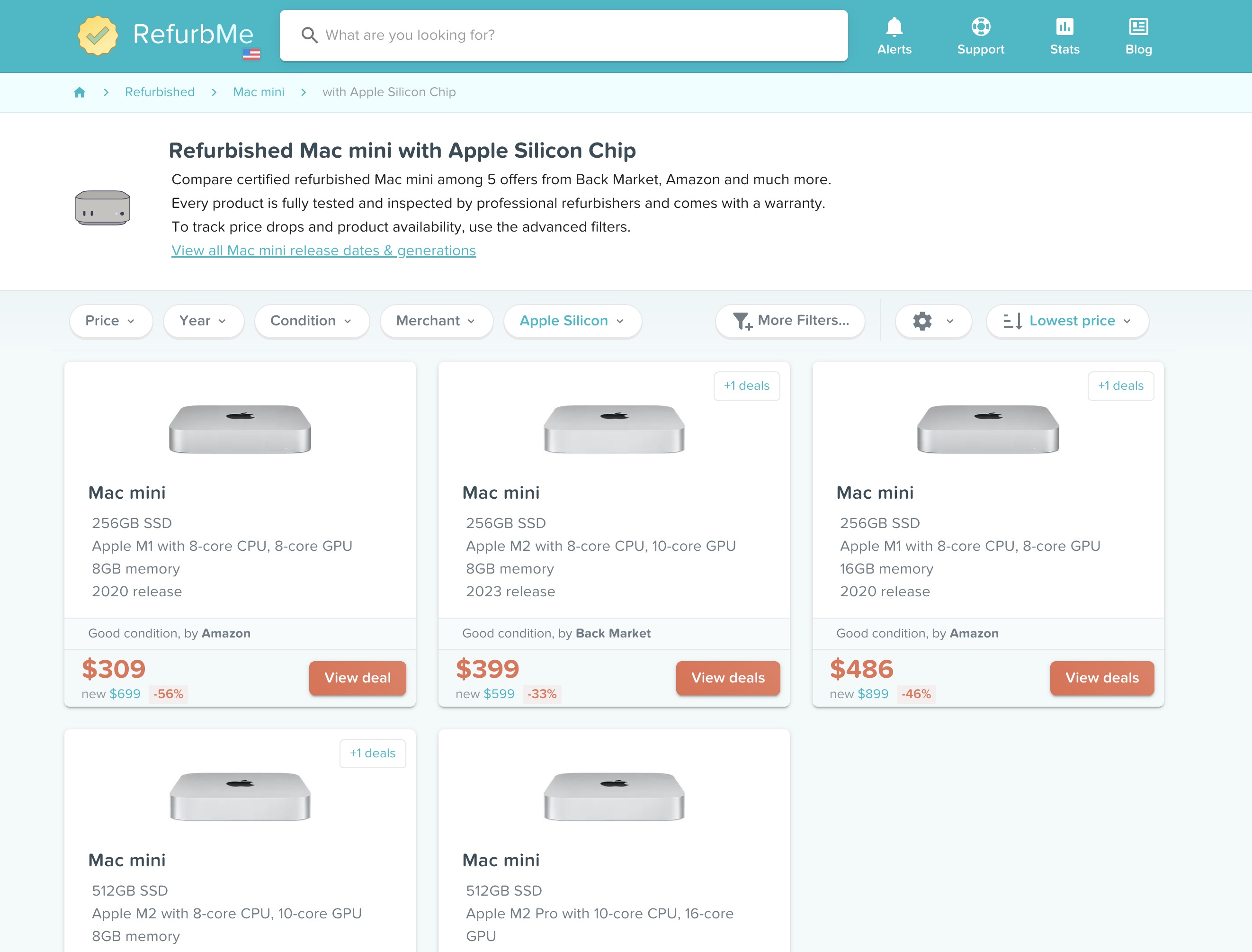Click the +1 deals badge on the $399 card
The image size is (1252, 952).
[747, 386]
